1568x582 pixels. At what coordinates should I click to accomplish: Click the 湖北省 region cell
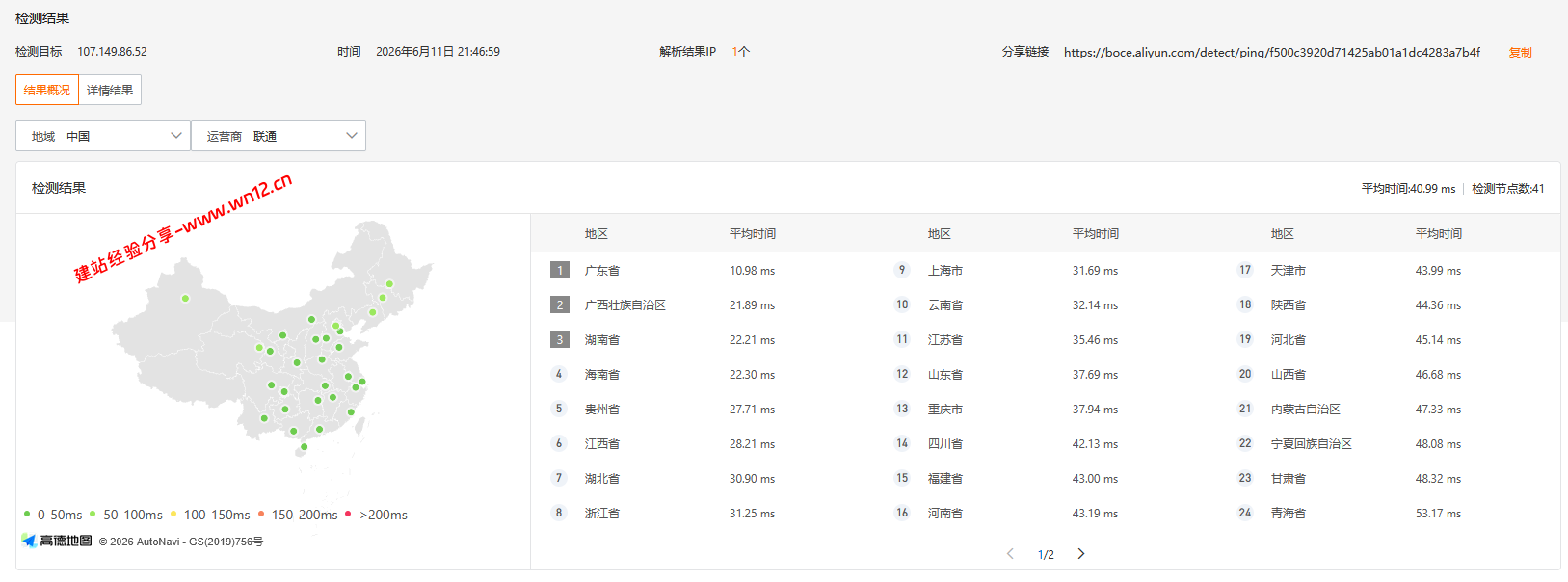click(x=602, y=479)
